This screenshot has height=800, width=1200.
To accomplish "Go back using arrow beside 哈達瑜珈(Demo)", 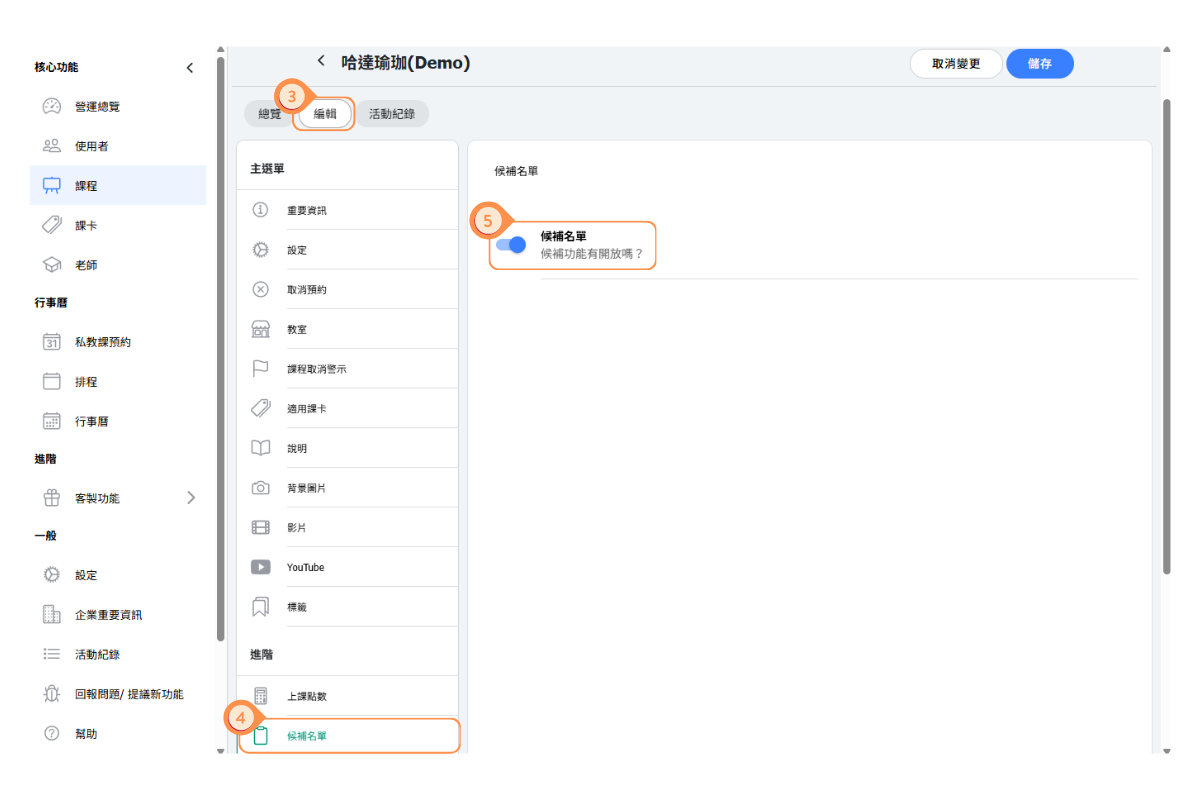I will [x=321, y=61].
